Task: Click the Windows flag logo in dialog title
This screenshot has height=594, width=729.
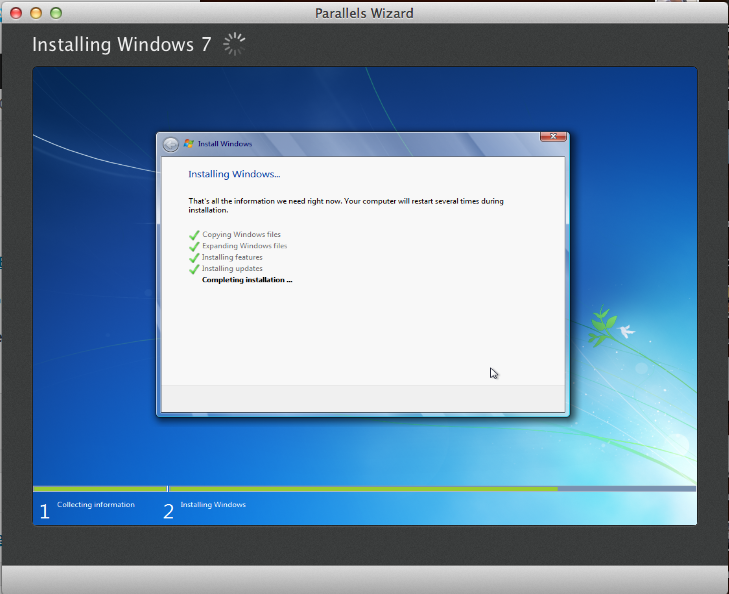Action: 189,144
